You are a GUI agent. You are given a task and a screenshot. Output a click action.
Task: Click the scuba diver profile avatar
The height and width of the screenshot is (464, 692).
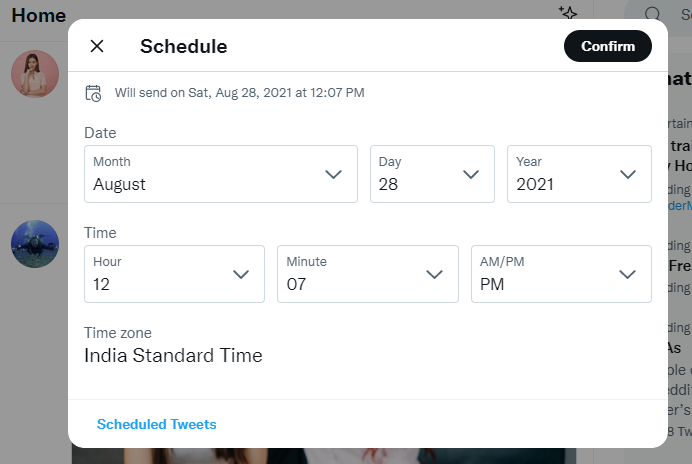(x=35, y=244)
